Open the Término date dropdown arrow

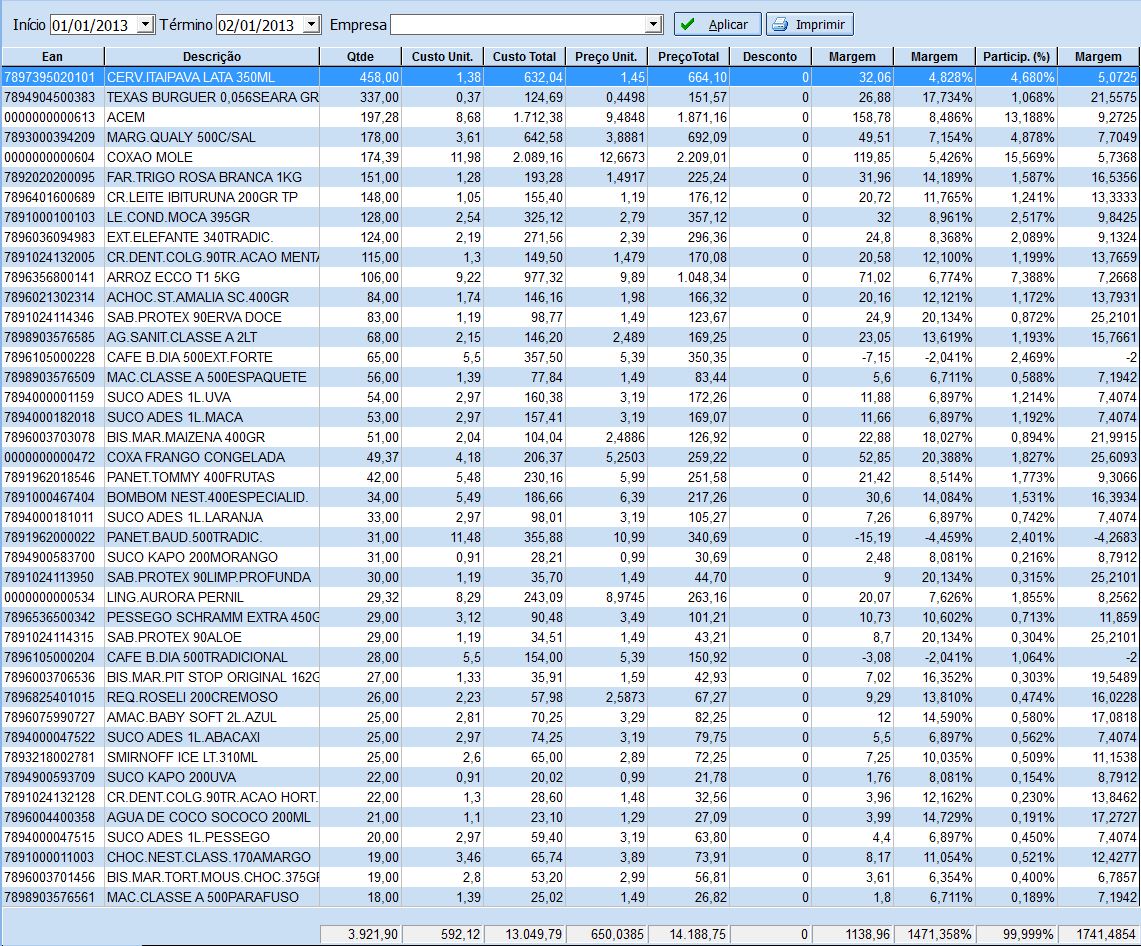pos(311,25)
